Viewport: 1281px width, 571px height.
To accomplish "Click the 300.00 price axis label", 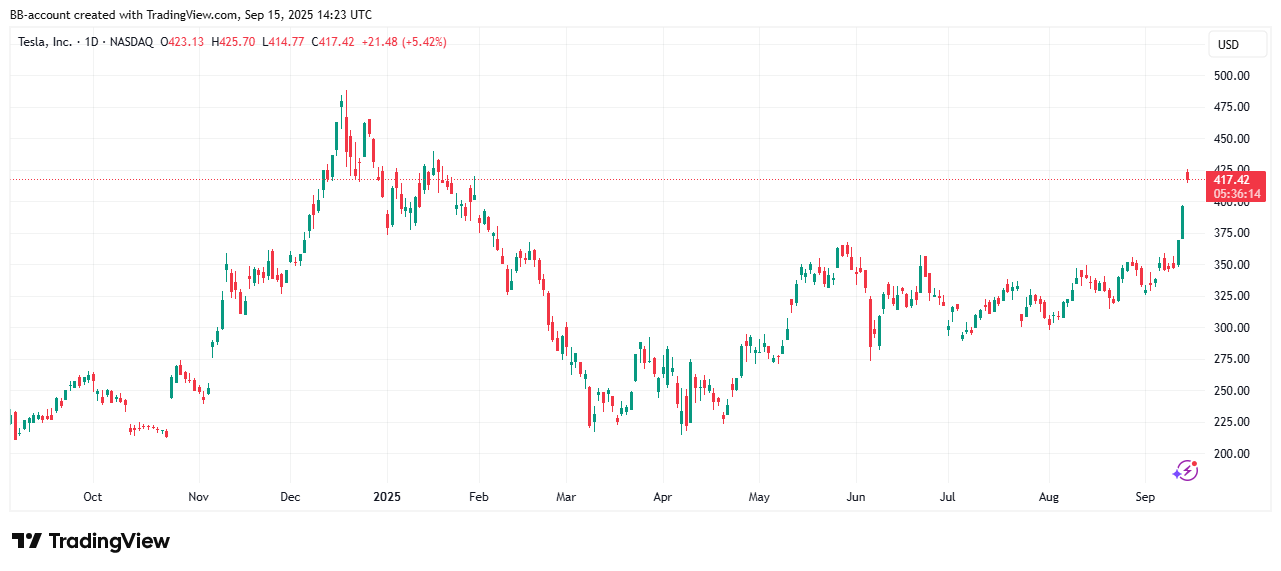I will (1233, 328).
